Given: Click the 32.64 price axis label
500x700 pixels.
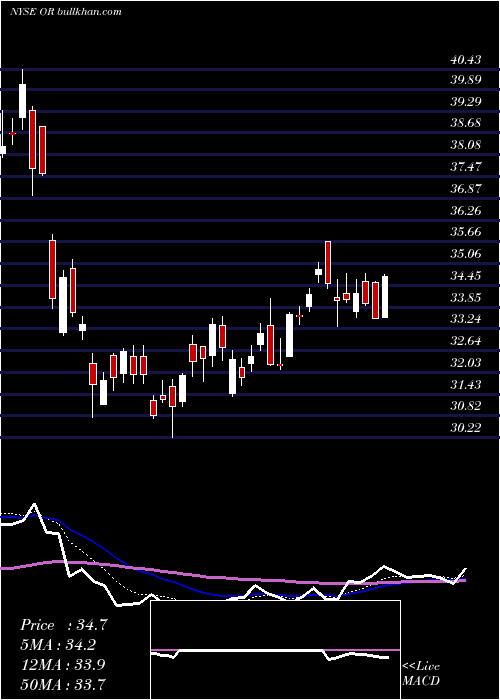Looking at the screenshot, I should 466,341.
